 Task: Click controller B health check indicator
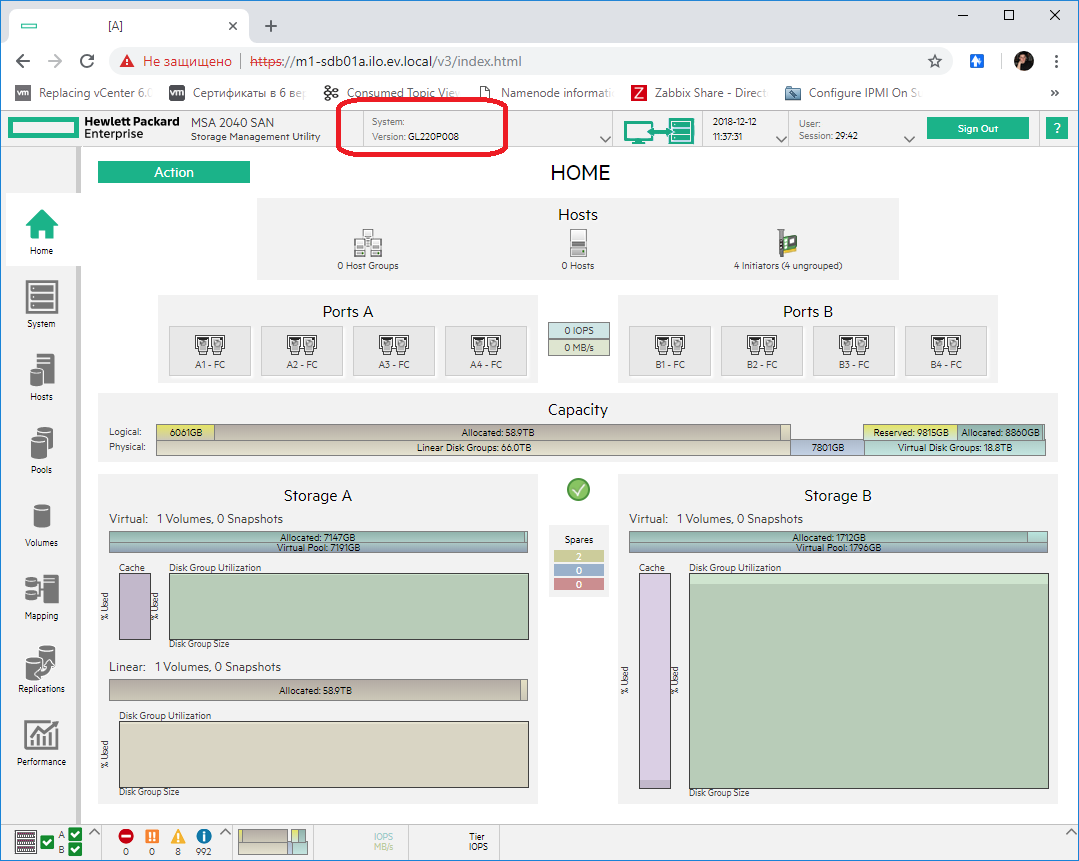coord(75,849)
